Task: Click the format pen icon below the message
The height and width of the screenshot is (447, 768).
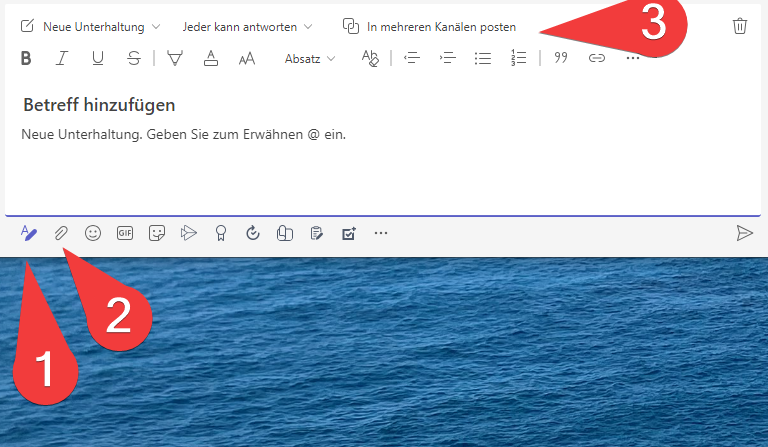Action: (x=29, y=233)
